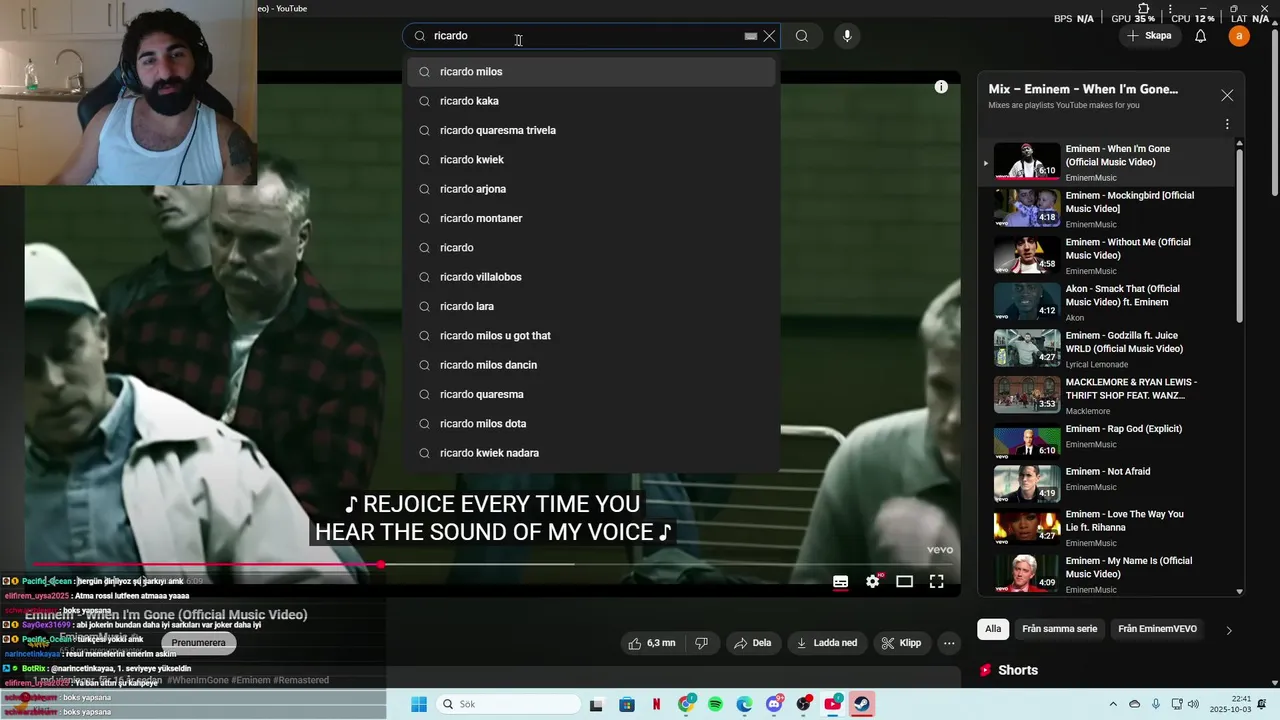This screenshot has width=1280, height=720.
Task: Play "Eminem - Love The Way You Lie"
Action: point(1108,527)
